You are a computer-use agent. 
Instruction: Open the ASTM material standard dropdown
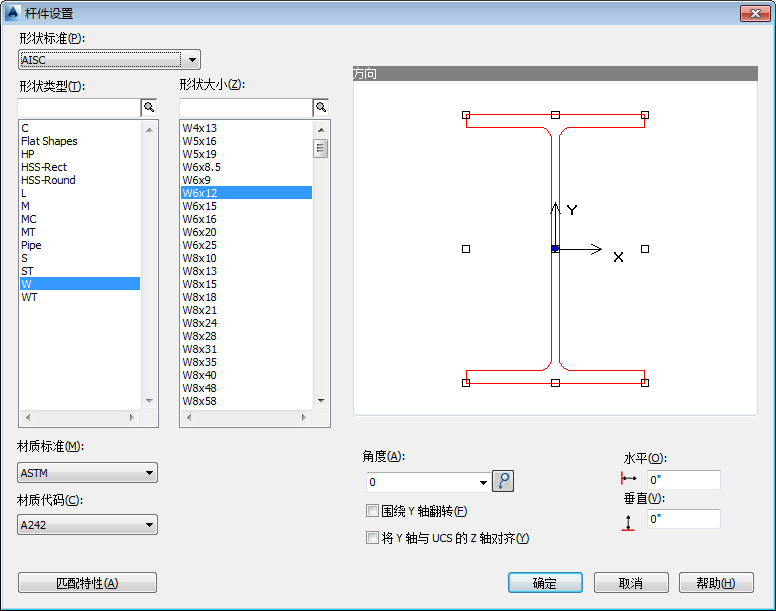pos(88,473)
